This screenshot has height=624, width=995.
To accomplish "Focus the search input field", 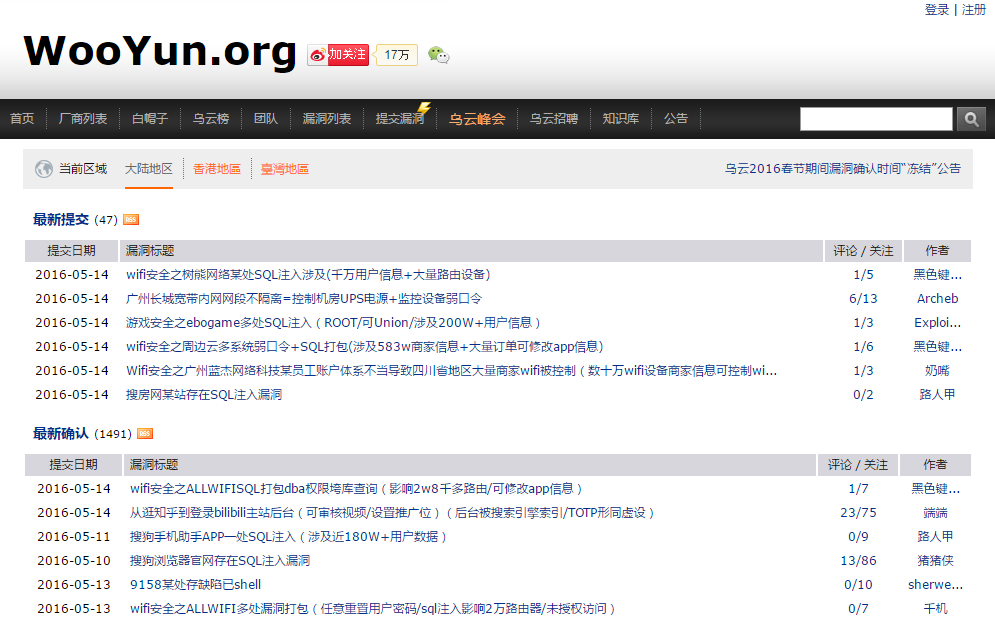I will 876,119.
